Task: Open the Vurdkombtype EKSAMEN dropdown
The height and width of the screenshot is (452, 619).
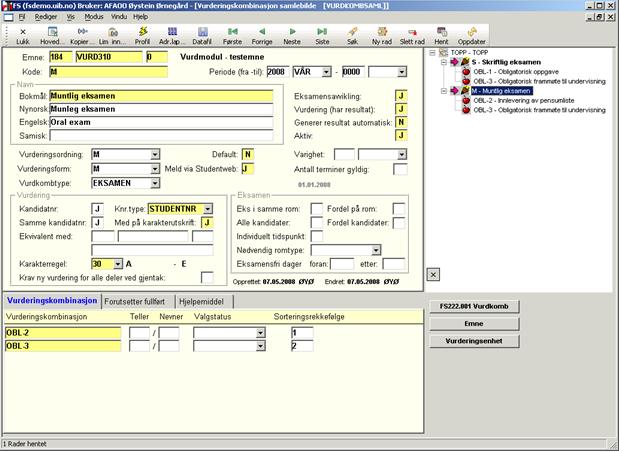Action: (155, 184)
